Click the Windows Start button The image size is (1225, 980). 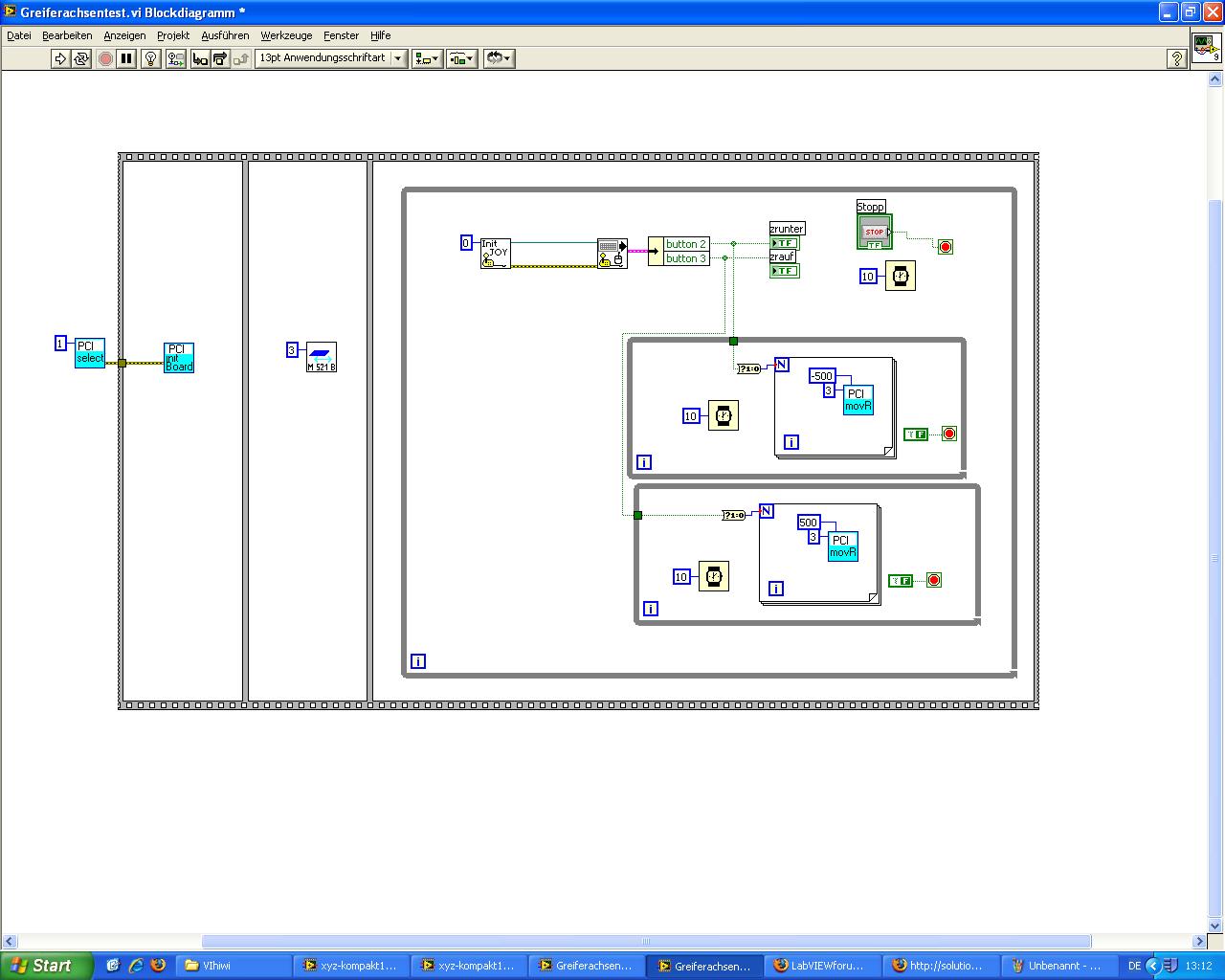pyautogui.click(x=46, y=966)
